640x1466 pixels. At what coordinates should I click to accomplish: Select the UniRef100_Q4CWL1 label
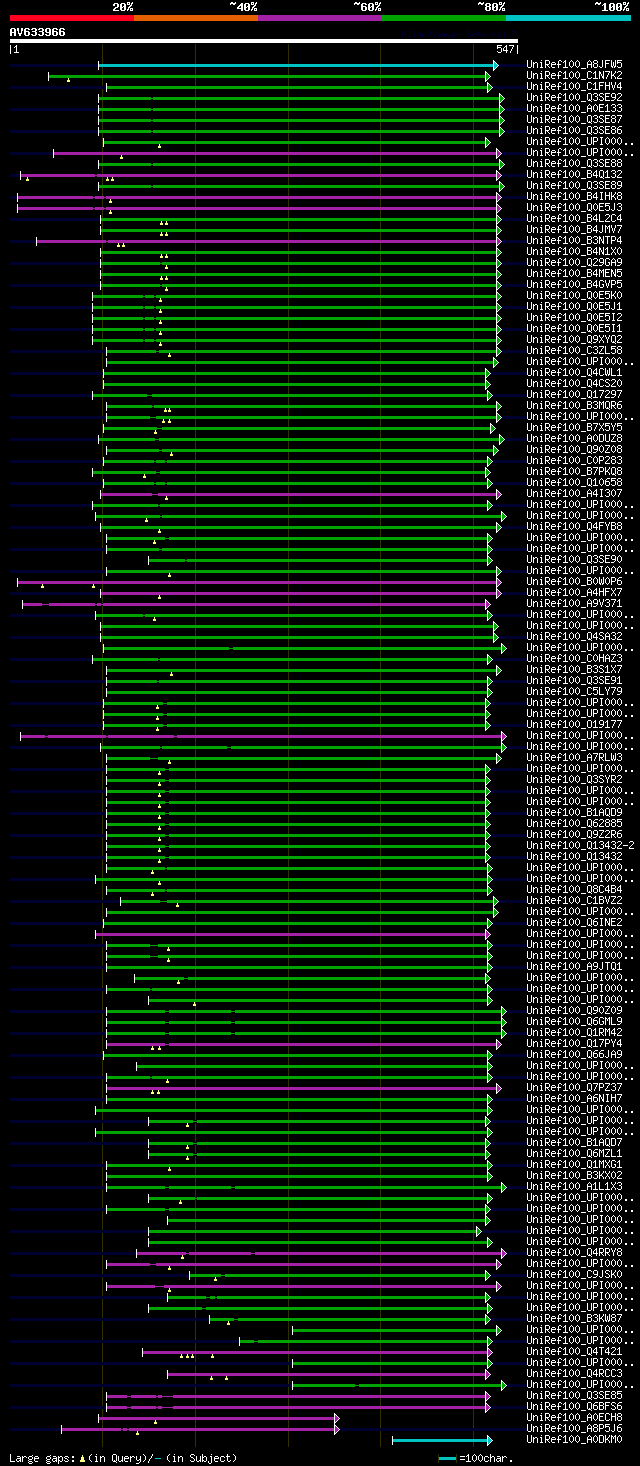(x=574, y=373)
